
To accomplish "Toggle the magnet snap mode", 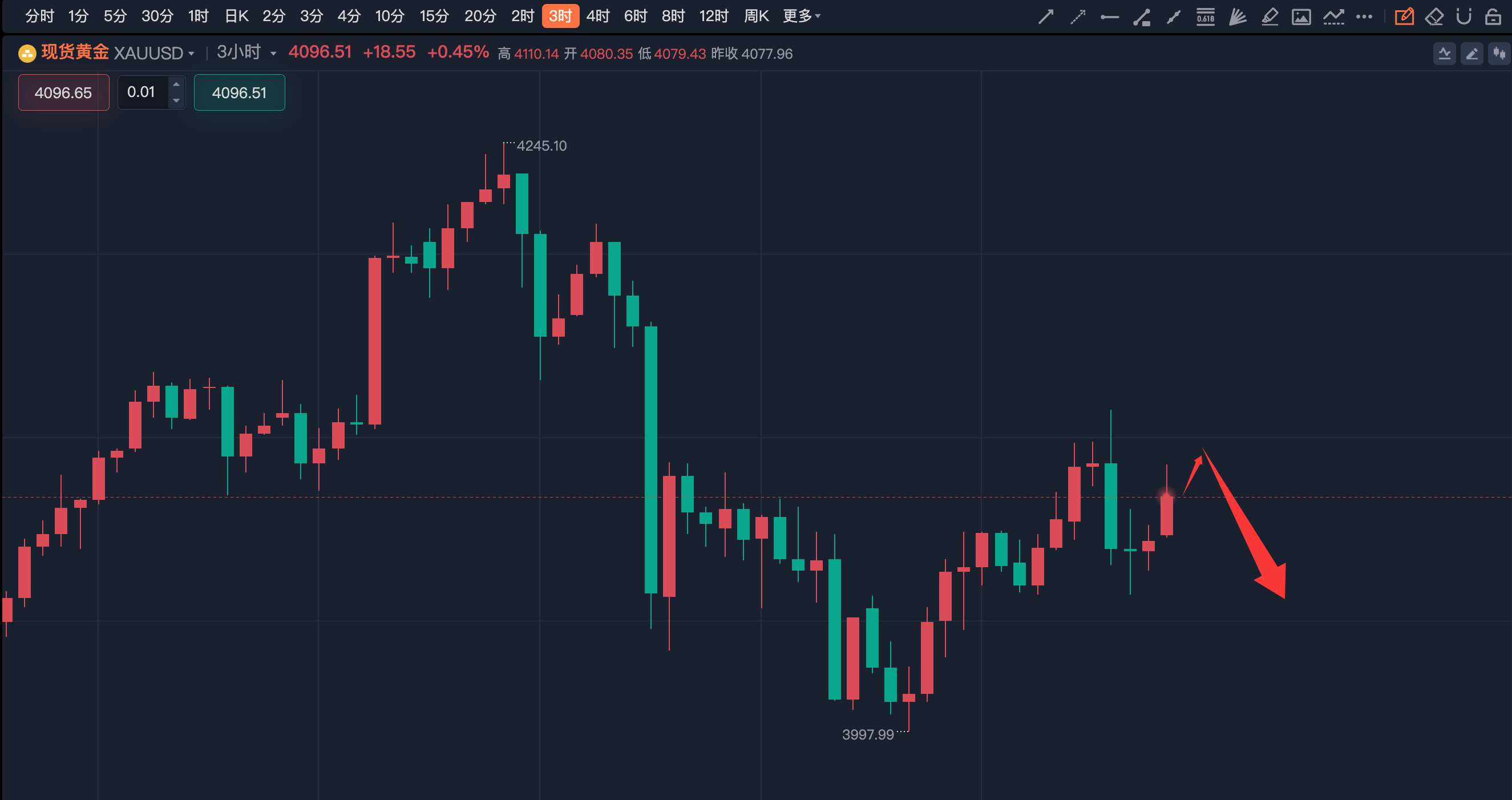I will [1464, 17].
